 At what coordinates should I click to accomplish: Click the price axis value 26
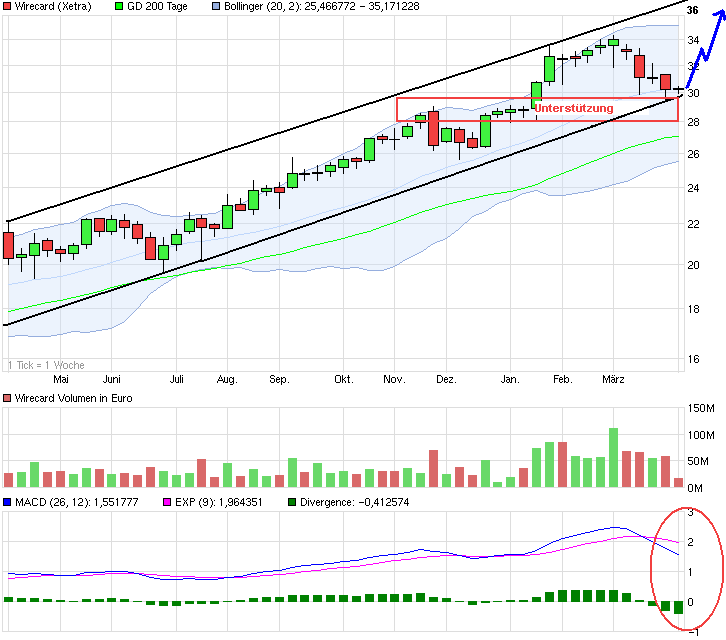tap(693, 154)
